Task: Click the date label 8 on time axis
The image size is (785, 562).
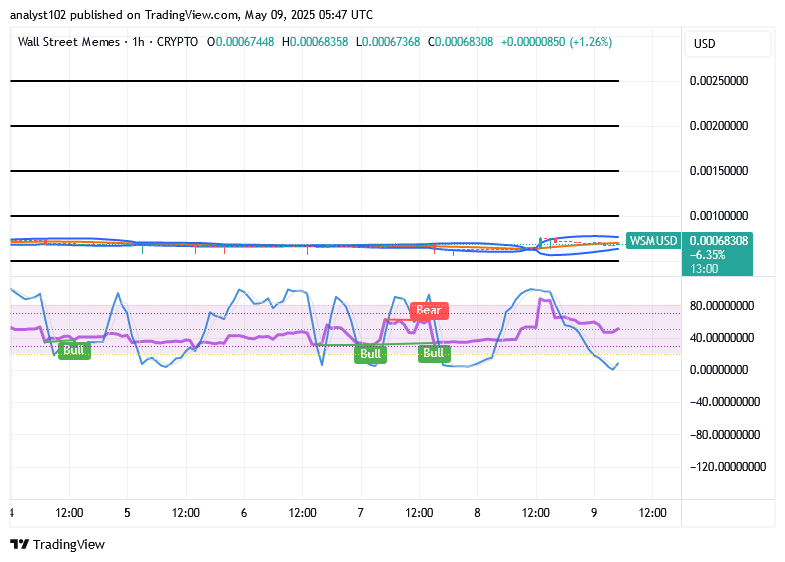Action: (x=477, y=513)
